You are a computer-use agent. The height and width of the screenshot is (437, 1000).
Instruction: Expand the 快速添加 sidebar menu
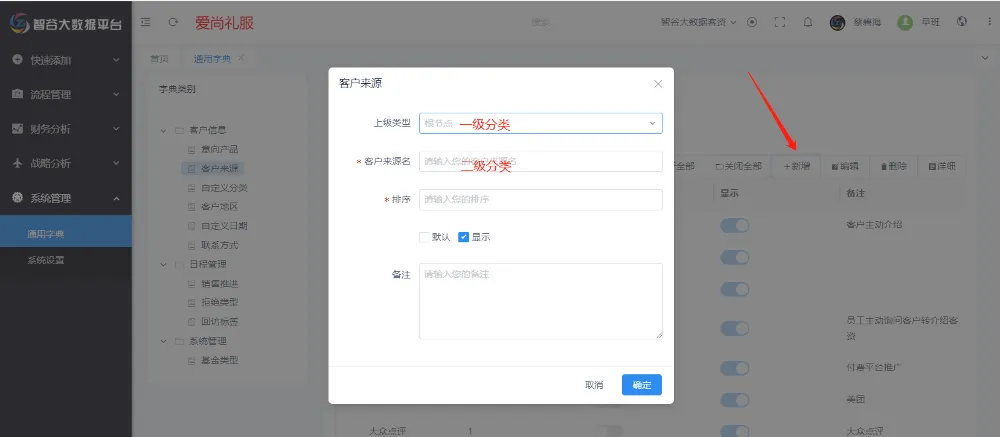click(65, 60)
